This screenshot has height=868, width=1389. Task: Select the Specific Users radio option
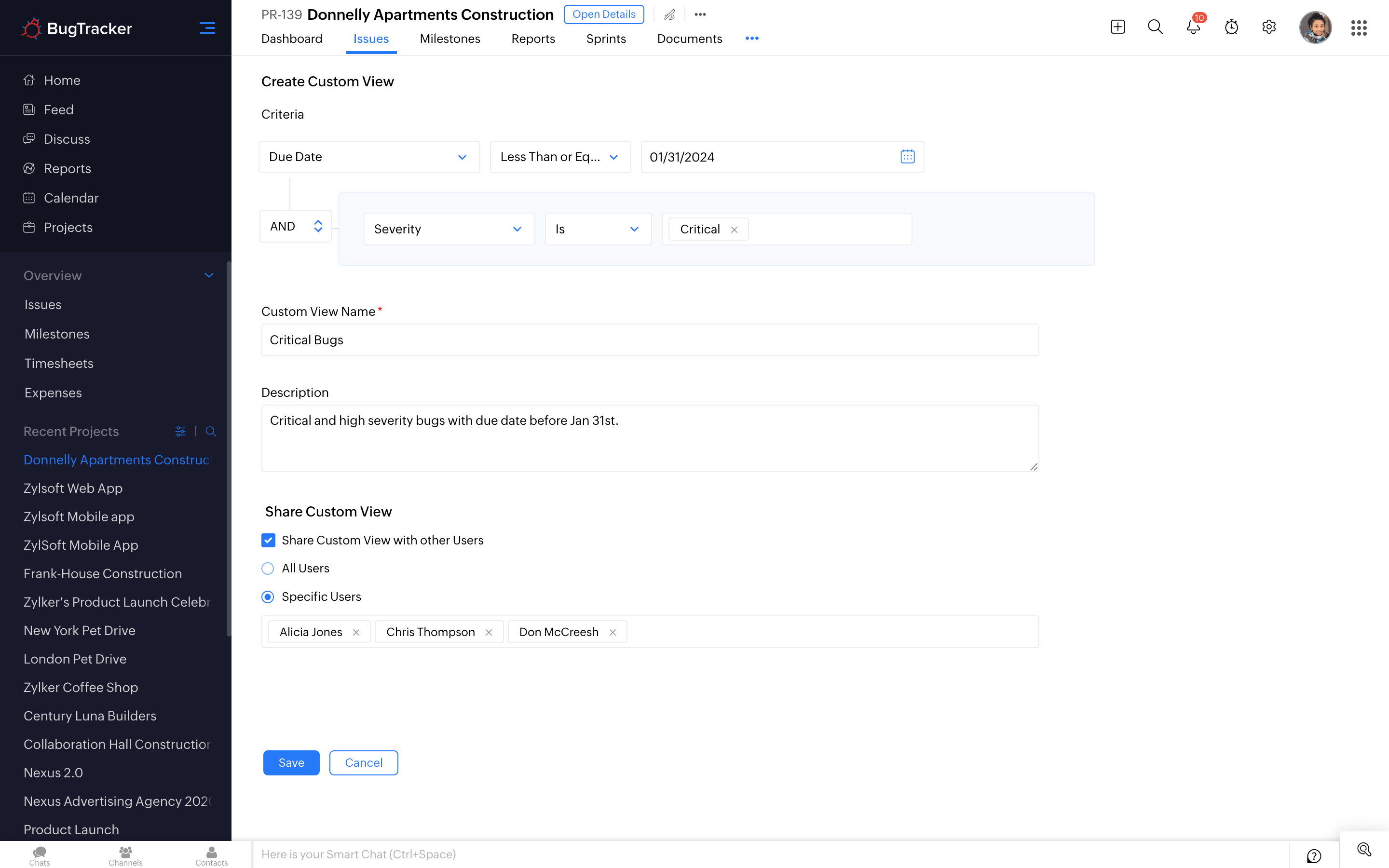click(268, 597)
